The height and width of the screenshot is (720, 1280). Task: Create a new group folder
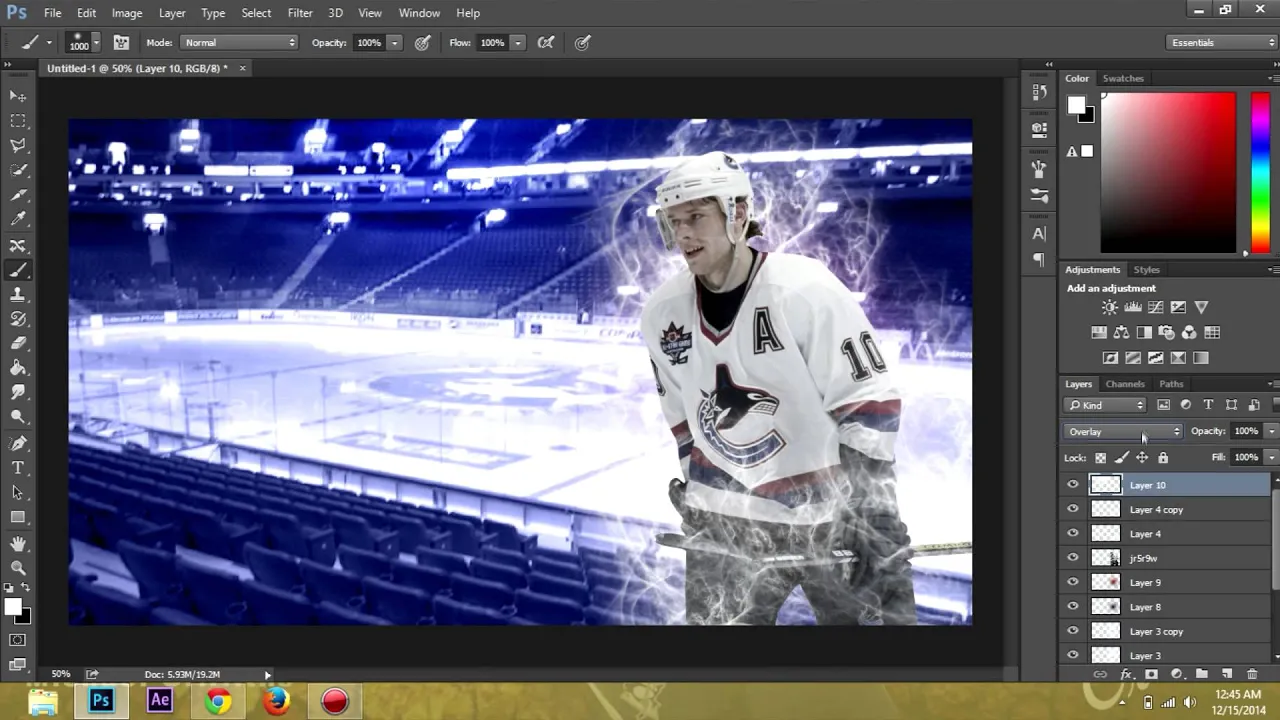tap(1202, 675)
